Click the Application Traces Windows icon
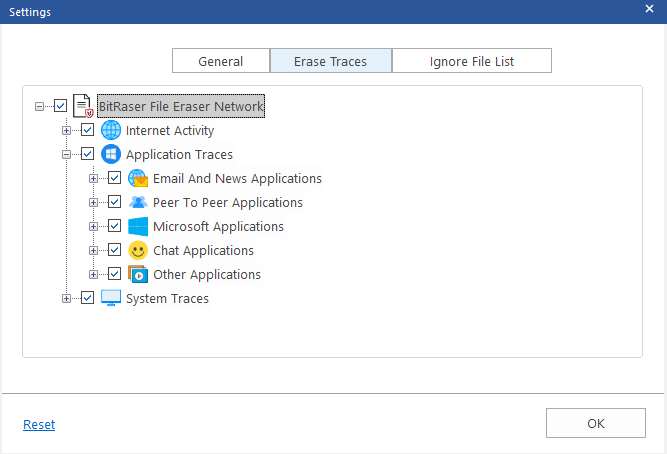 [x=111, y=154]
